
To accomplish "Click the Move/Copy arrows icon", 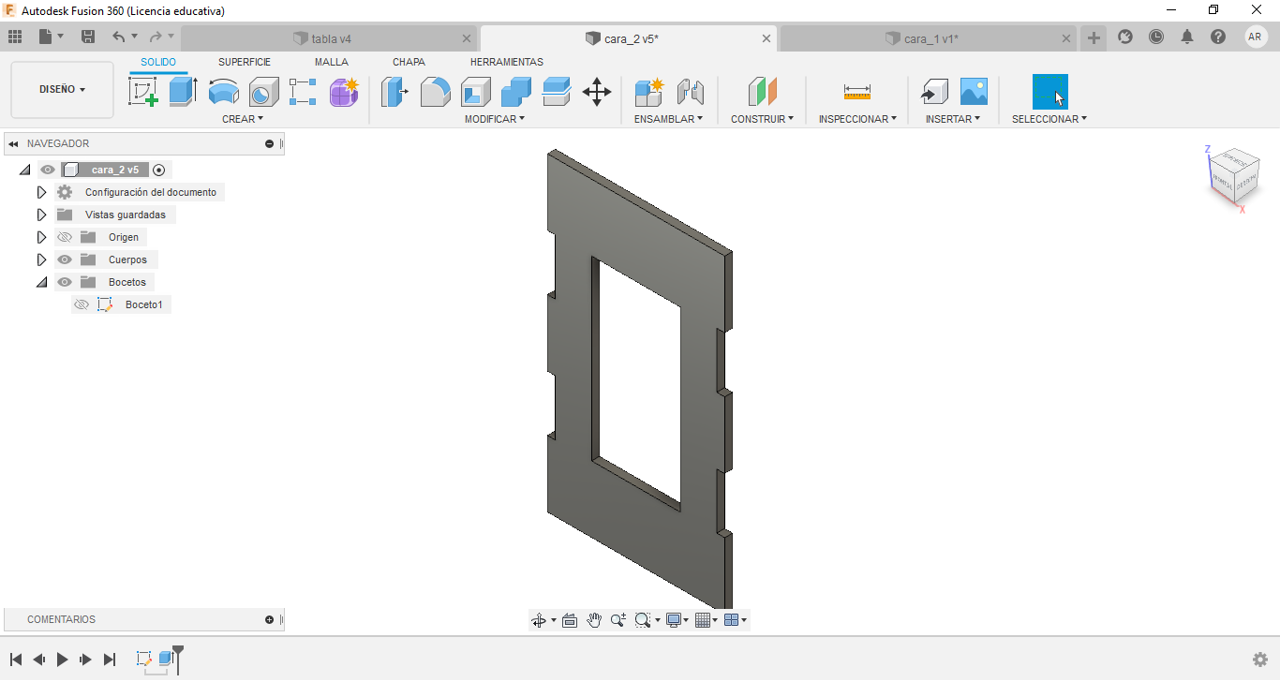I will pyautogui.click(x=597, y=92).
